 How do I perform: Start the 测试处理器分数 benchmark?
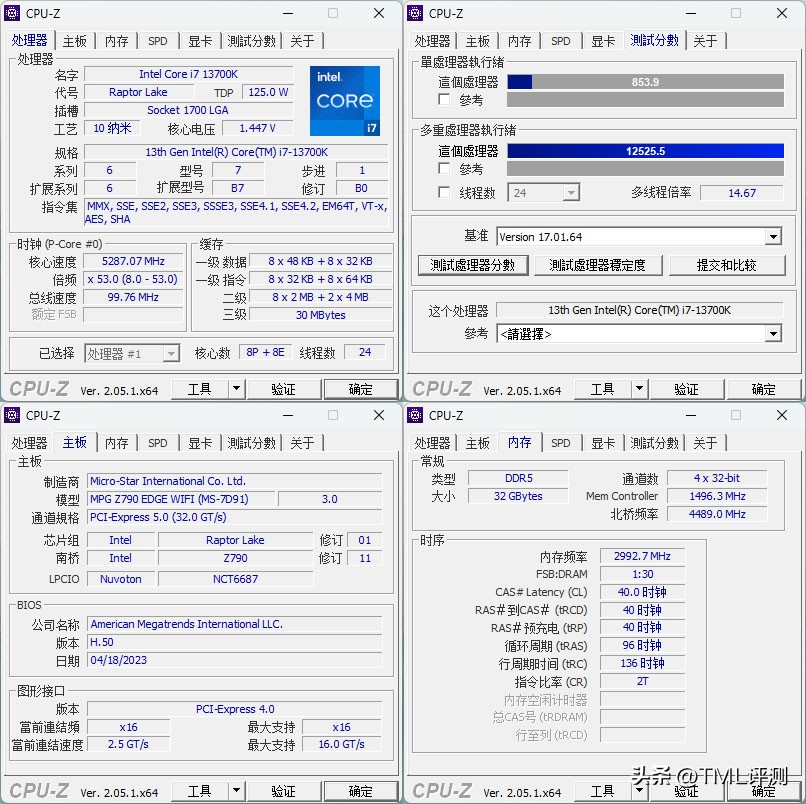click(x=472, y=265)
